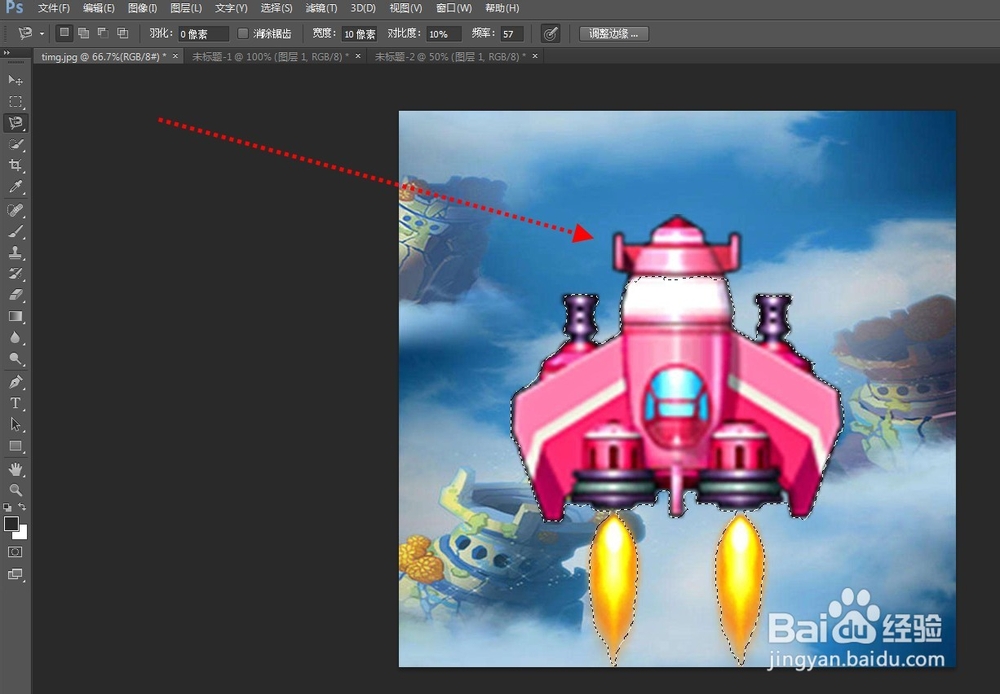
Task: Open the 3D(D) menu
Action: (363, 8)
